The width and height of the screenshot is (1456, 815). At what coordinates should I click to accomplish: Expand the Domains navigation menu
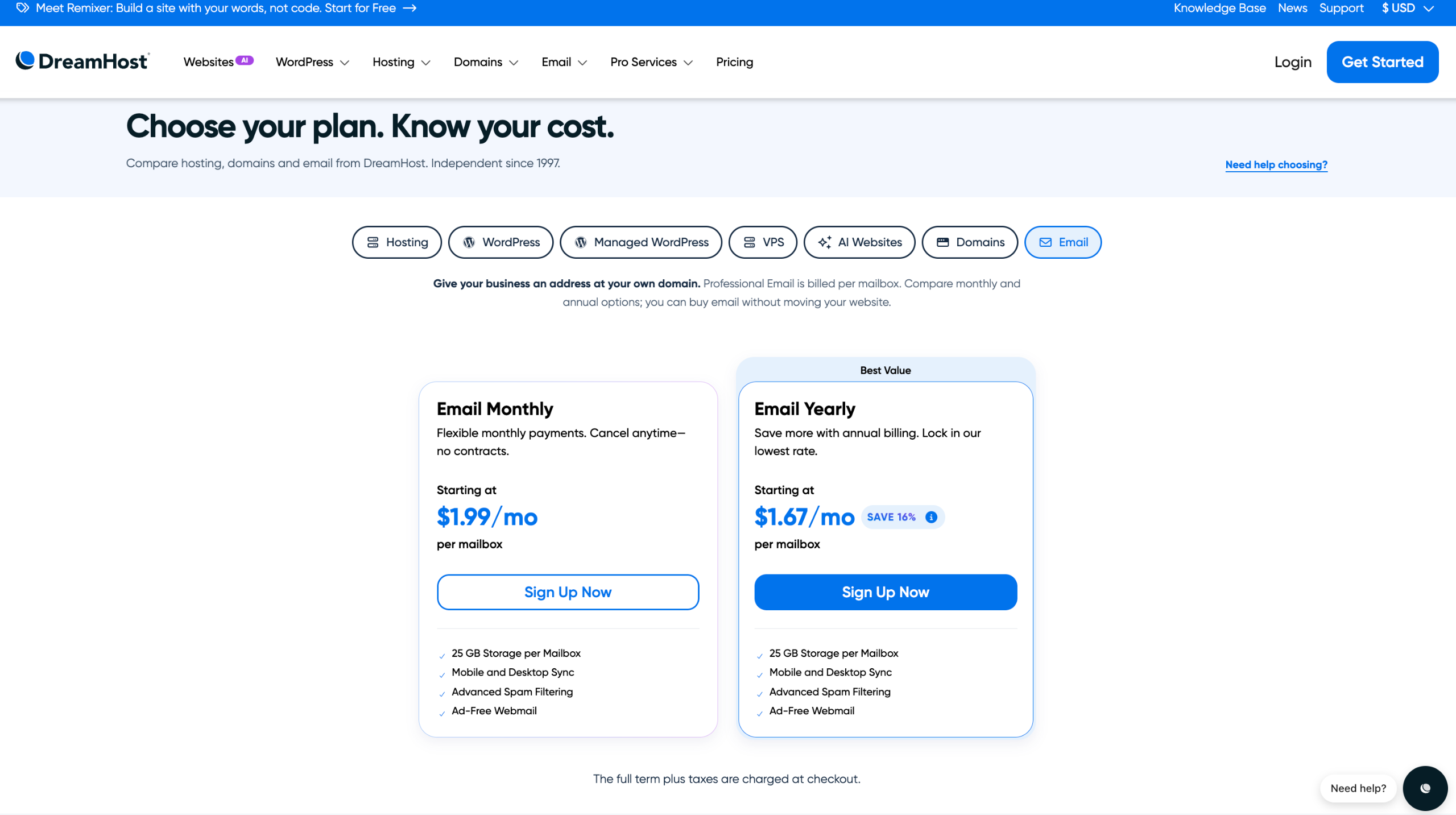(x=486, y=62)
